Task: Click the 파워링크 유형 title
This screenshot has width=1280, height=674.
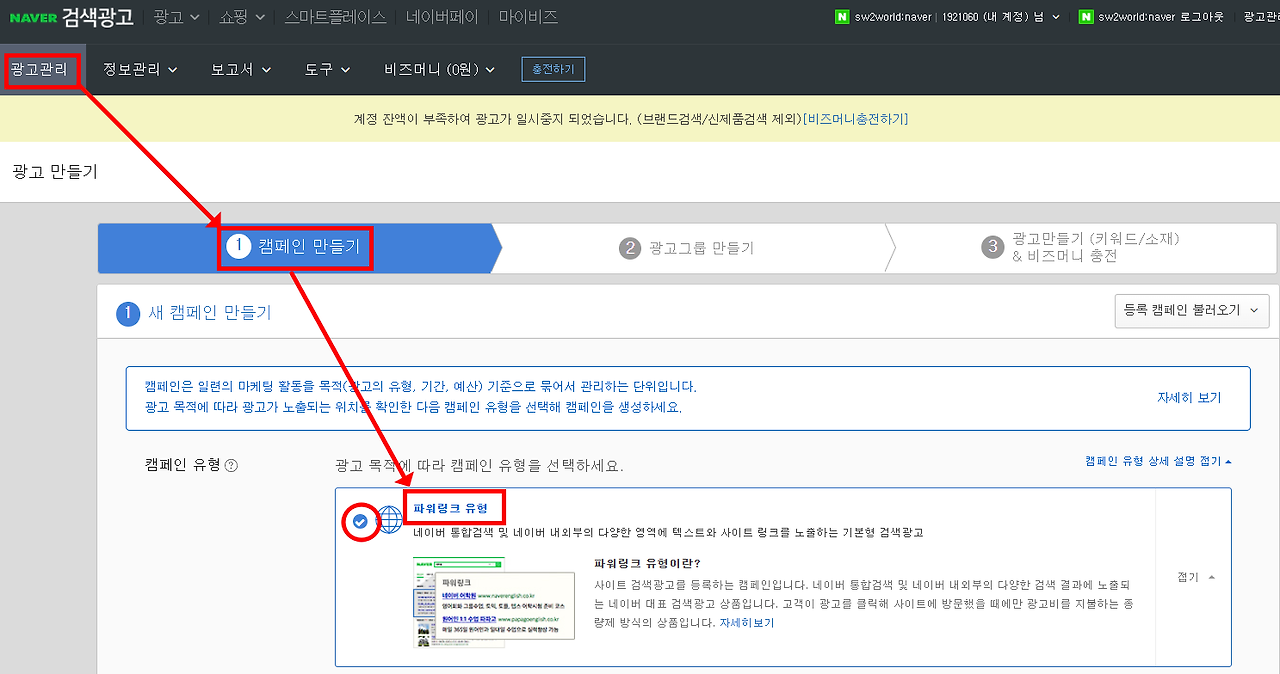Action: 451,508
